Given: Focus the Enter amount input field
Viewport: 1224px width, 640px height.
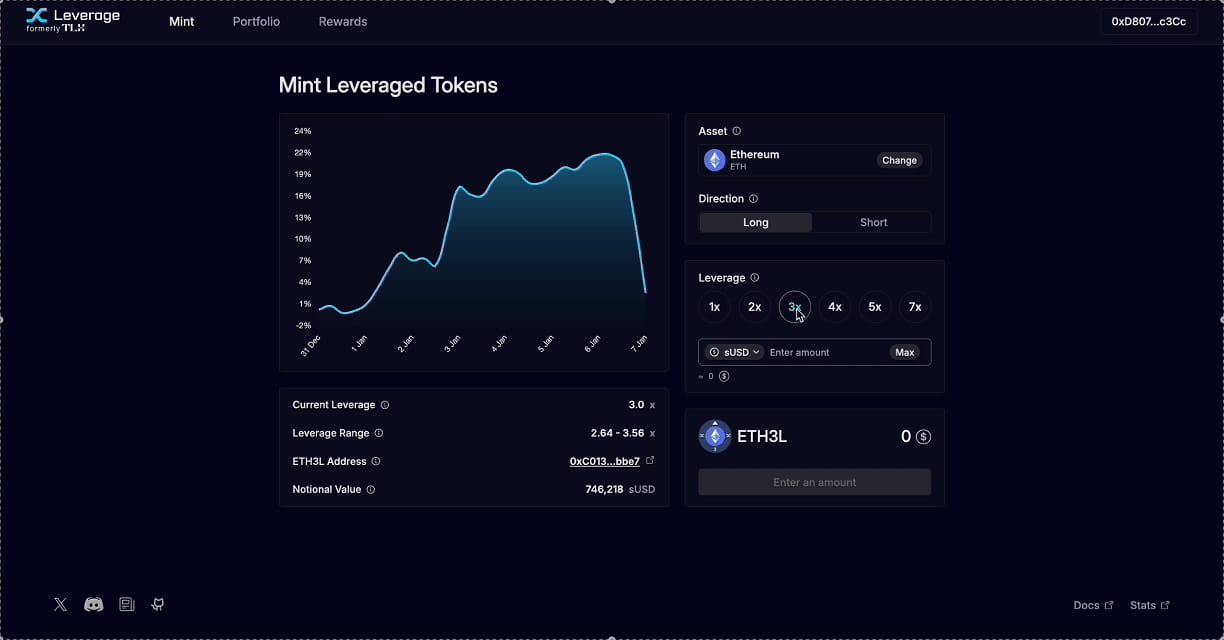Looking at the screenshot, I should click(x=825, y=352).
